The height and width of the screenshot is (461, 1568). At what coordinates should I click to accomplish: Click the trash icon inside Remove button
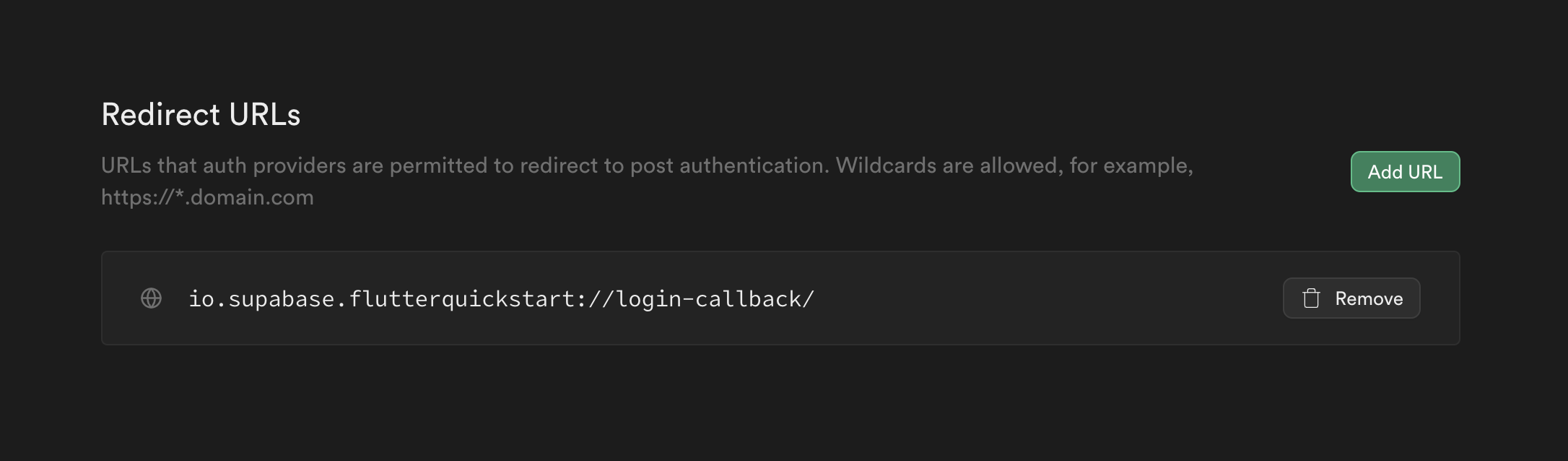[1312, 298]
